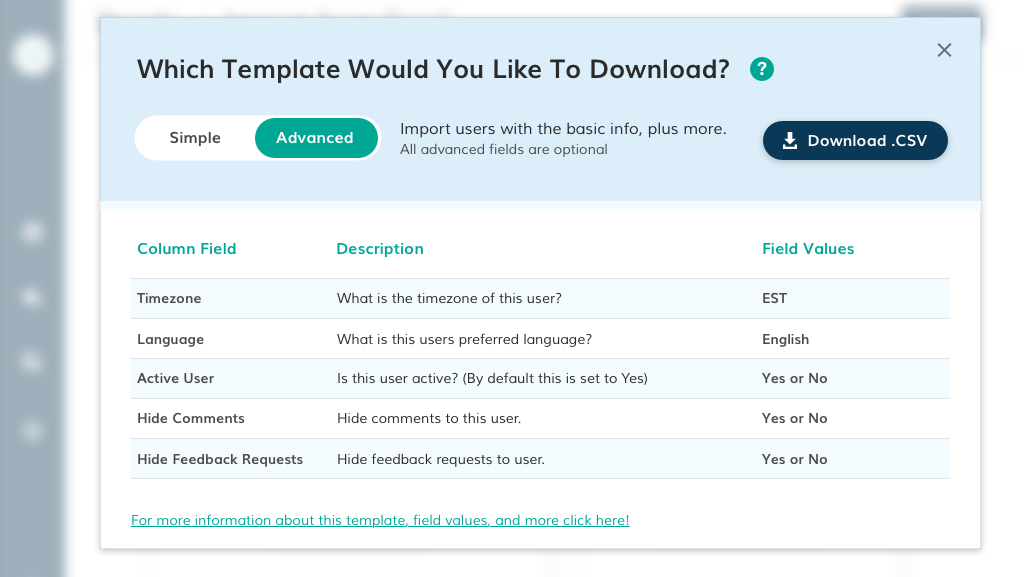The width and height of the screenshot is (1024, 577).
Task: Close the template download dialog
Action: click(944, 50)
